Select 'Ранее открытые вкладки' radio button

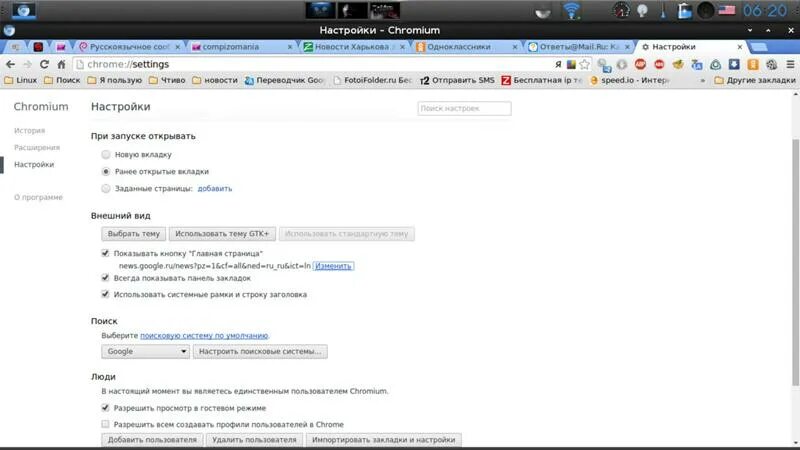pos(106,171)
